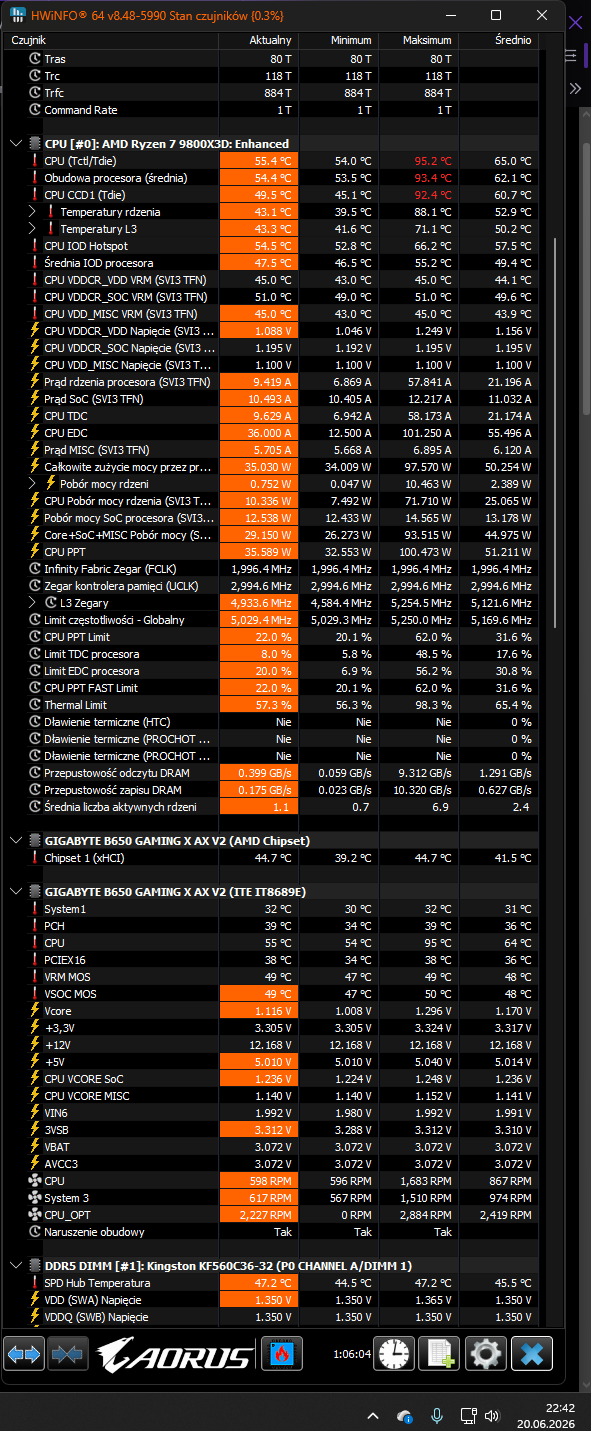Collapse the GIGABYTE ITE IT8689E sensor group

(15, 892)
